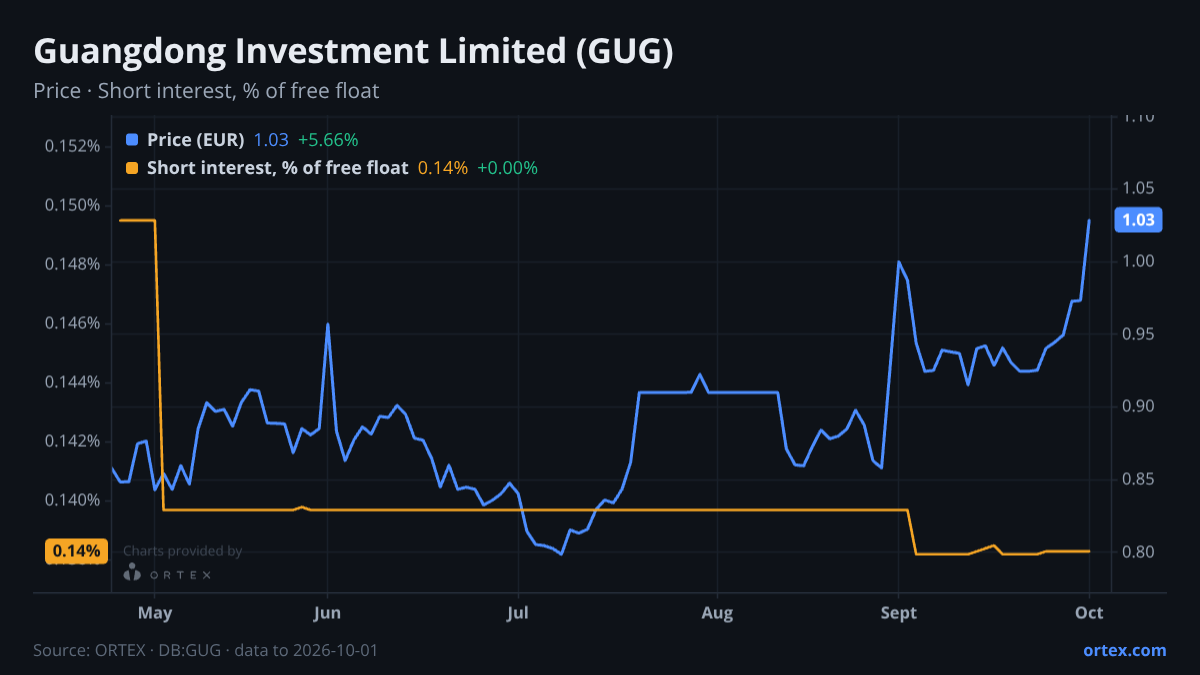Click the Jun x-axis label
The image size is (1200, 675).
tap(327, 611)
